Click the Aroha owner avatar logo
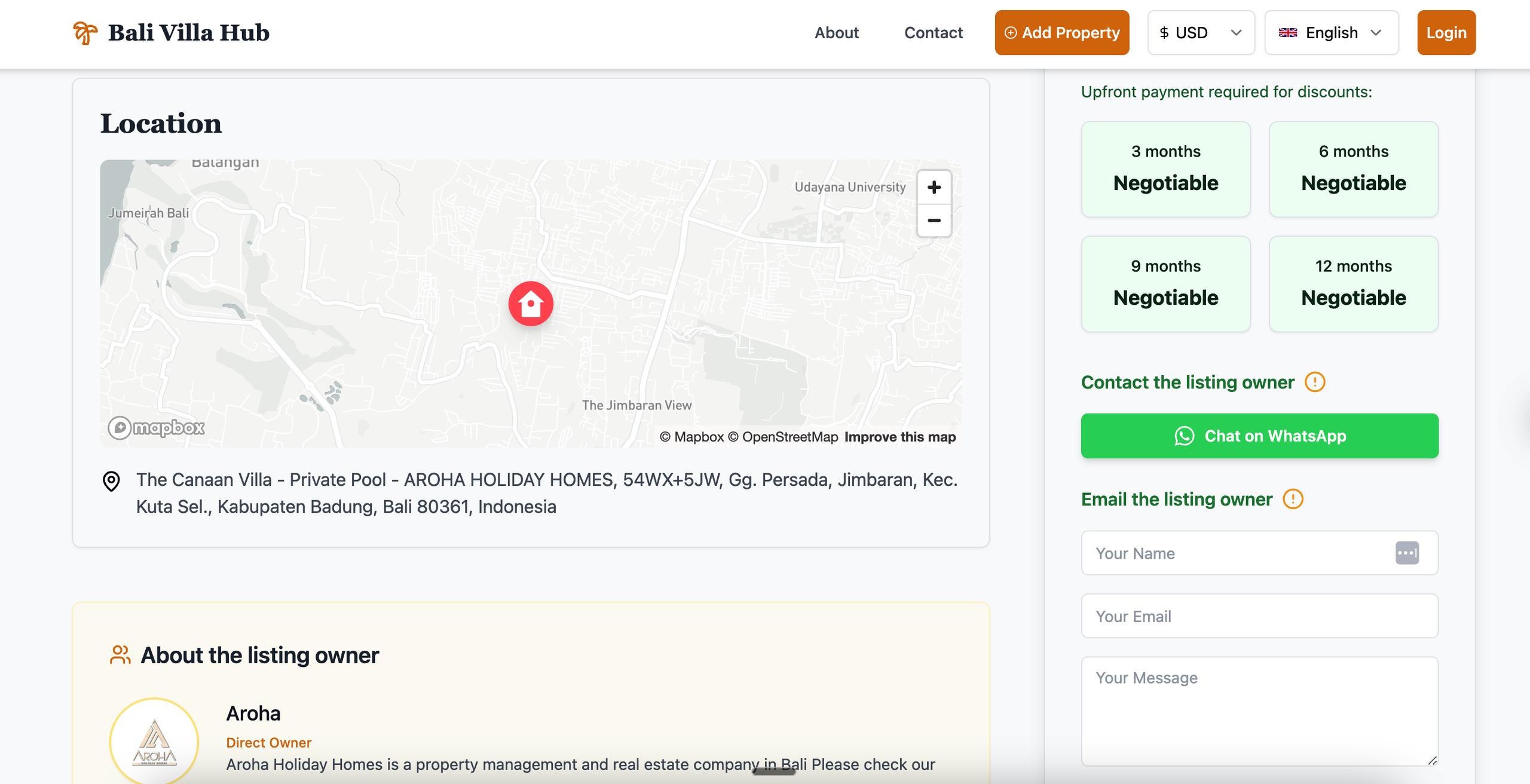This screenshot has height=784, width=1530. click(x=154, y=742)
